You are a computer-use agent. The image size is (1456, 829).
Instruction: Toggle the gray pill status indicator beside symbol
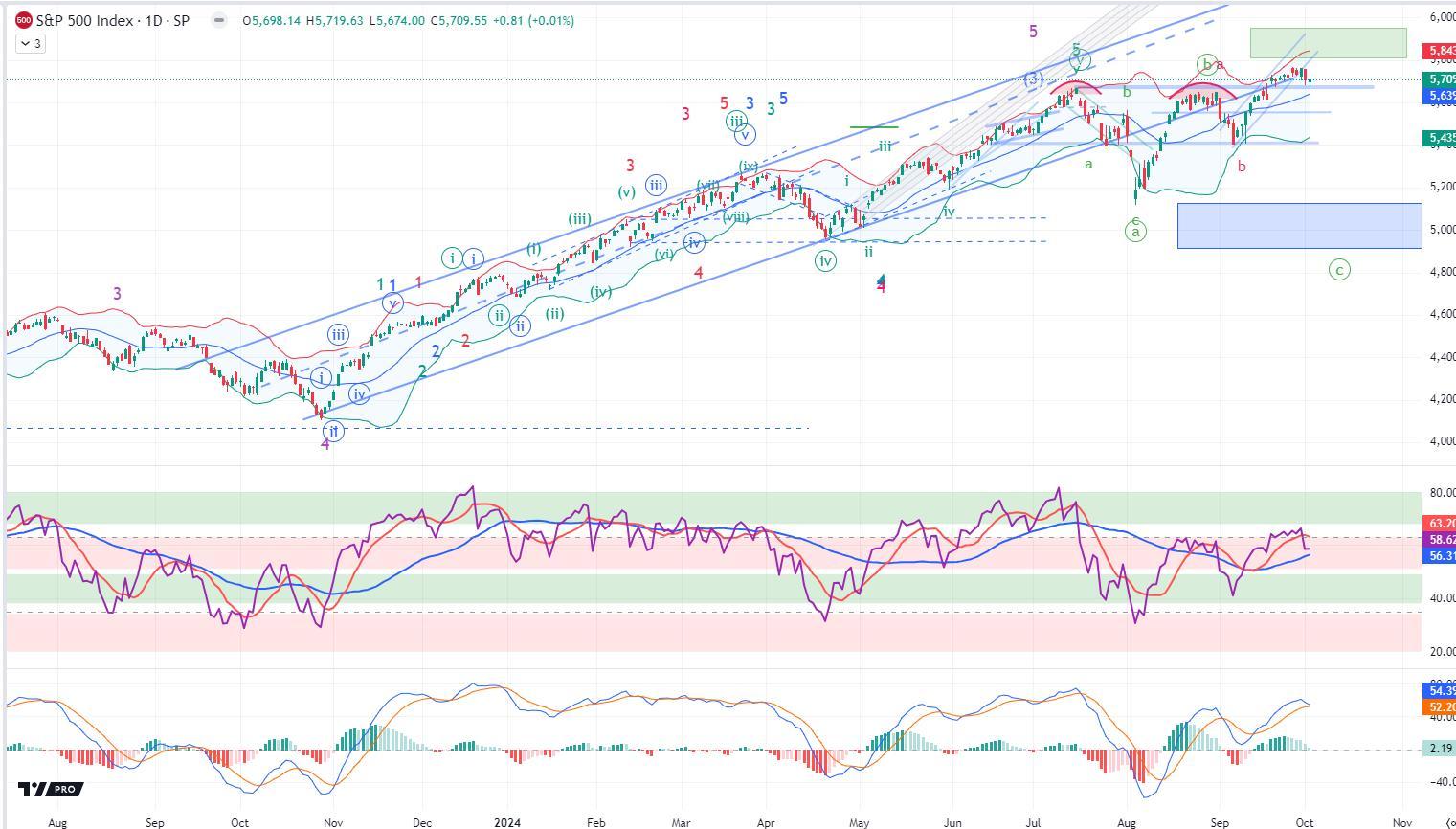pyautogui.click(x=219, y=20)
